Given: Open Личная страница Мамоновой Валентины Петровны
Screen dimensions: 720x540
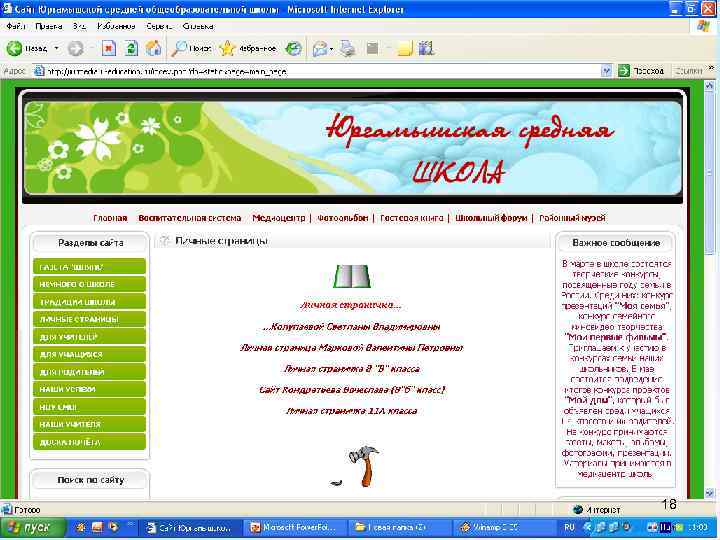Looking at the screenshot, I should click(x=352, y=348).
